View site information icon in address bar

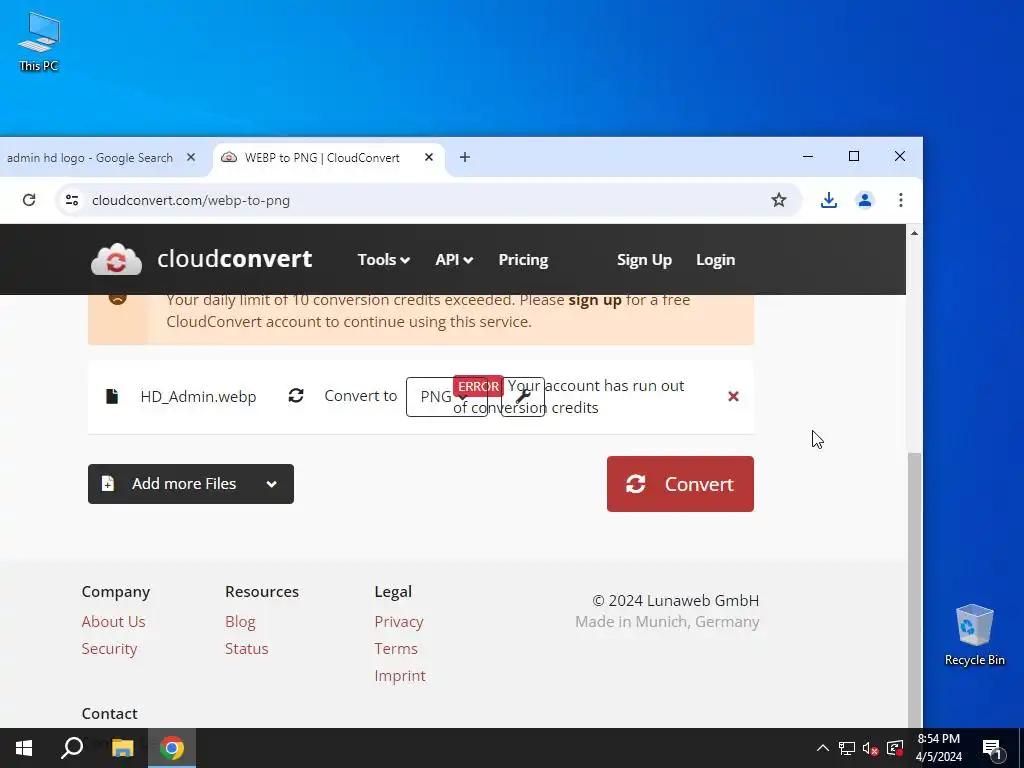72,200
